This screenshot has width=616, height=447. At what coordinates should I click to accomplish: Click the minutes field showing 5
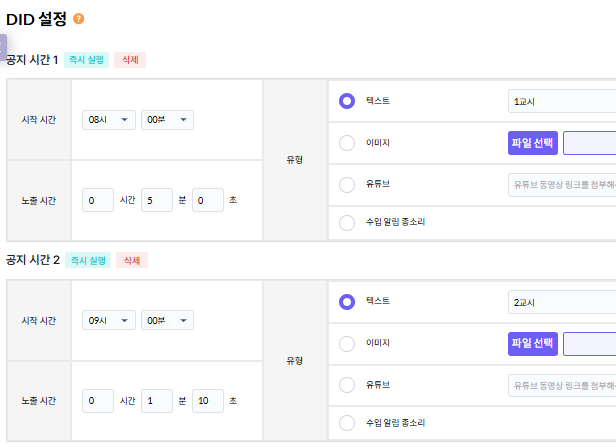[156, 201]
